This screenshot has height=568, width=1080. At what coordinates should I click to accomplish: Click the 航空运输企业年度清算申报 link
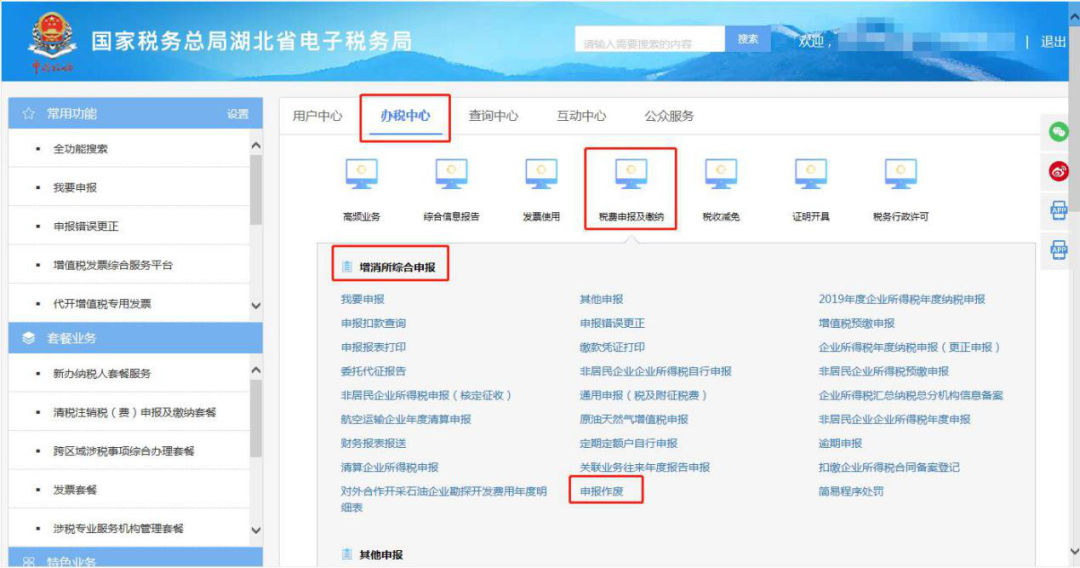pos(406,419)
